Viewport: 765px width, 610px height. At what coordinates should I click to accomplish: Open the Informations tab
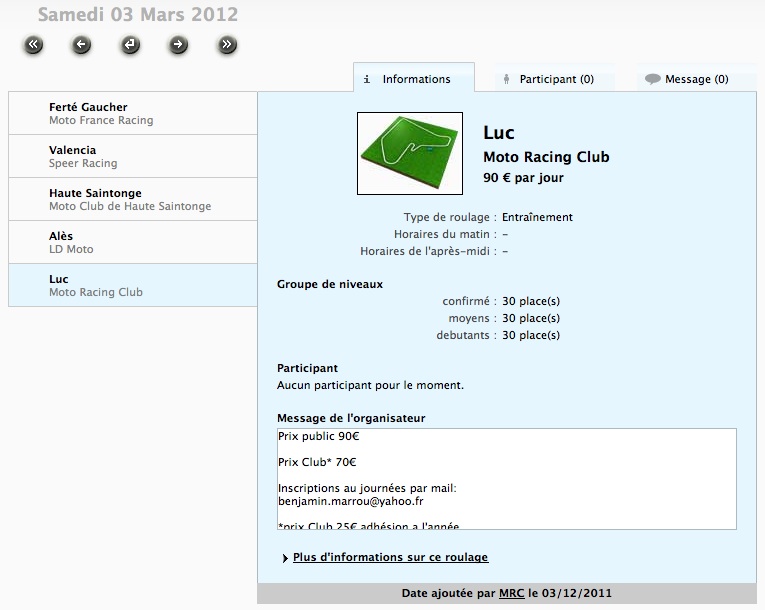414,77
